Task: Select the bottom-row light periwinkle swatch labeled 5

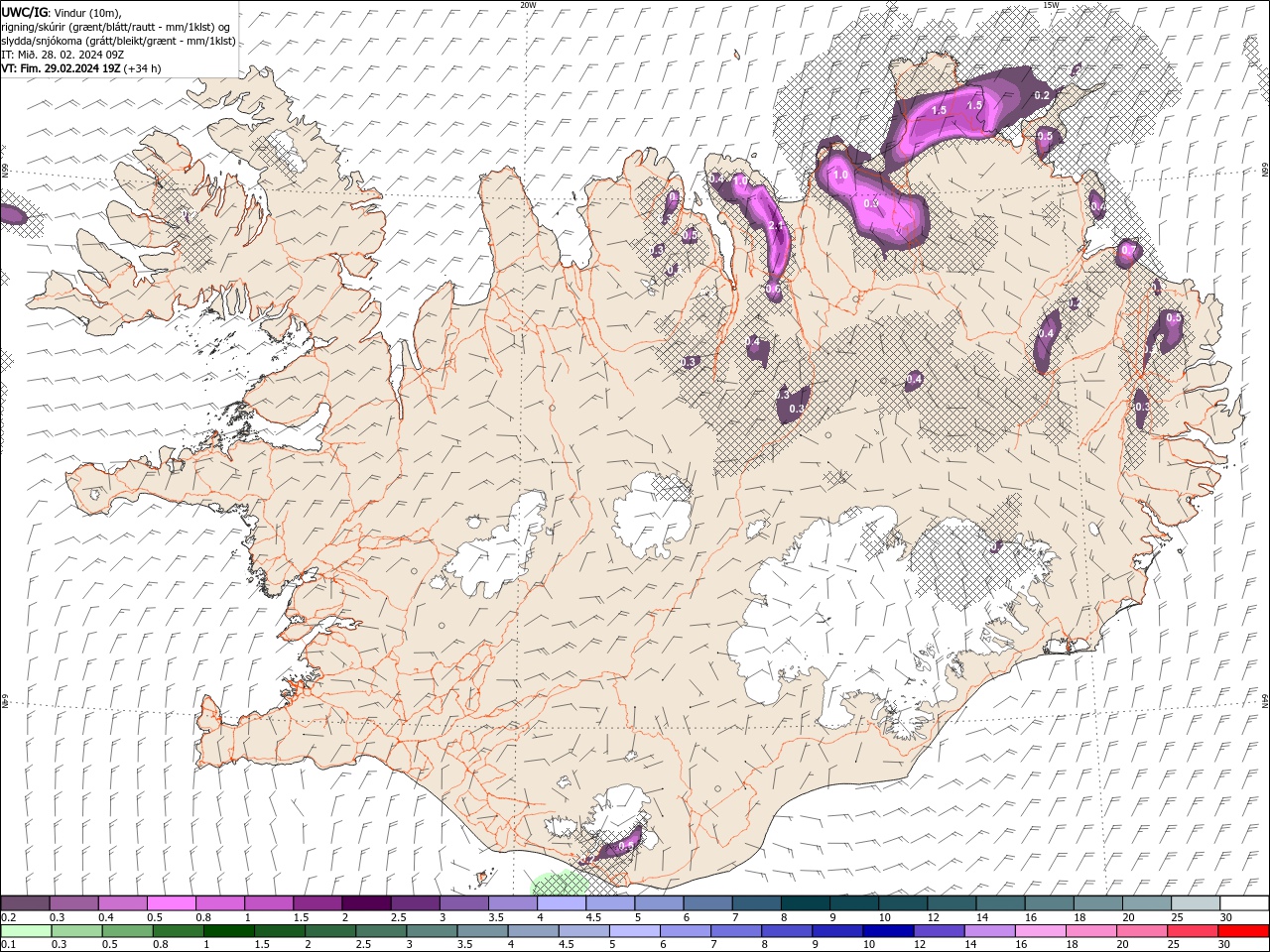Action: tap(634, 931)
